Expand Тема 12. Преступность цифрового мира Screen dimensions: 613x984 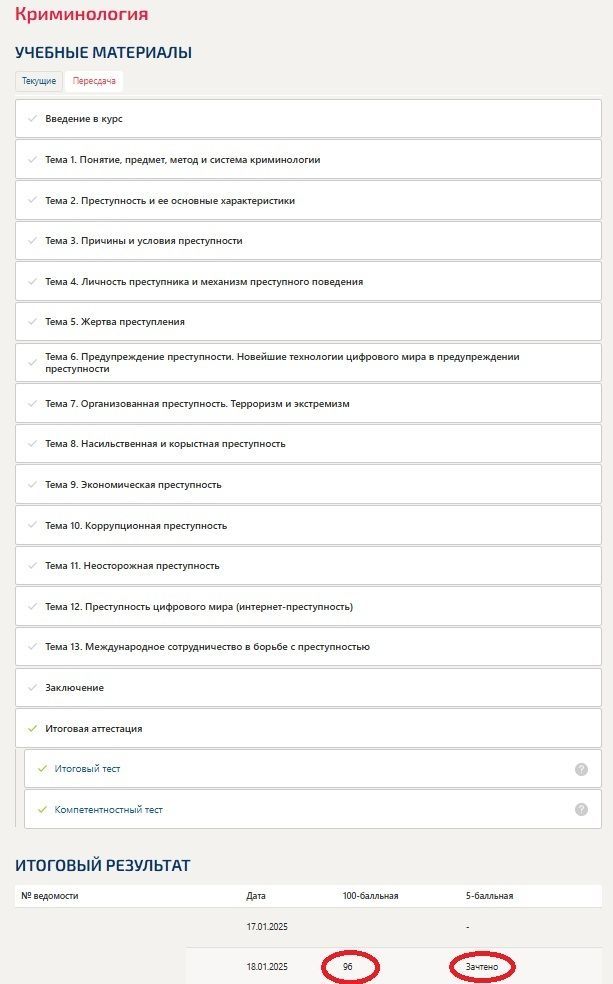[308, 607]
